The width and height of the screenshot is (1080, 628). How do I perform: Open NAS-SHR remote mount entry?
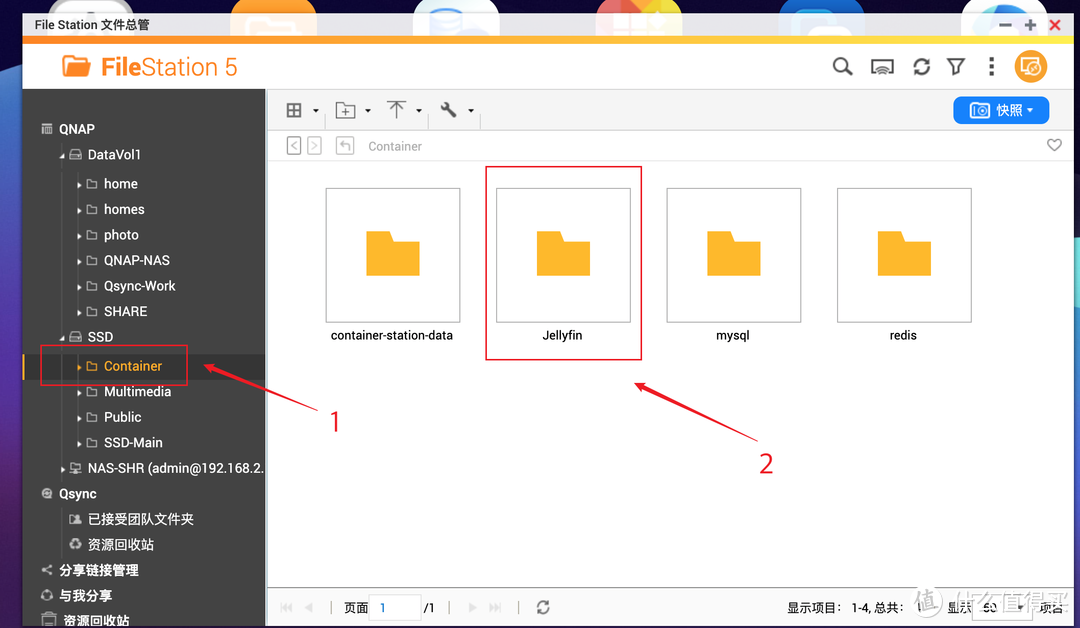(x=175, y=468)
